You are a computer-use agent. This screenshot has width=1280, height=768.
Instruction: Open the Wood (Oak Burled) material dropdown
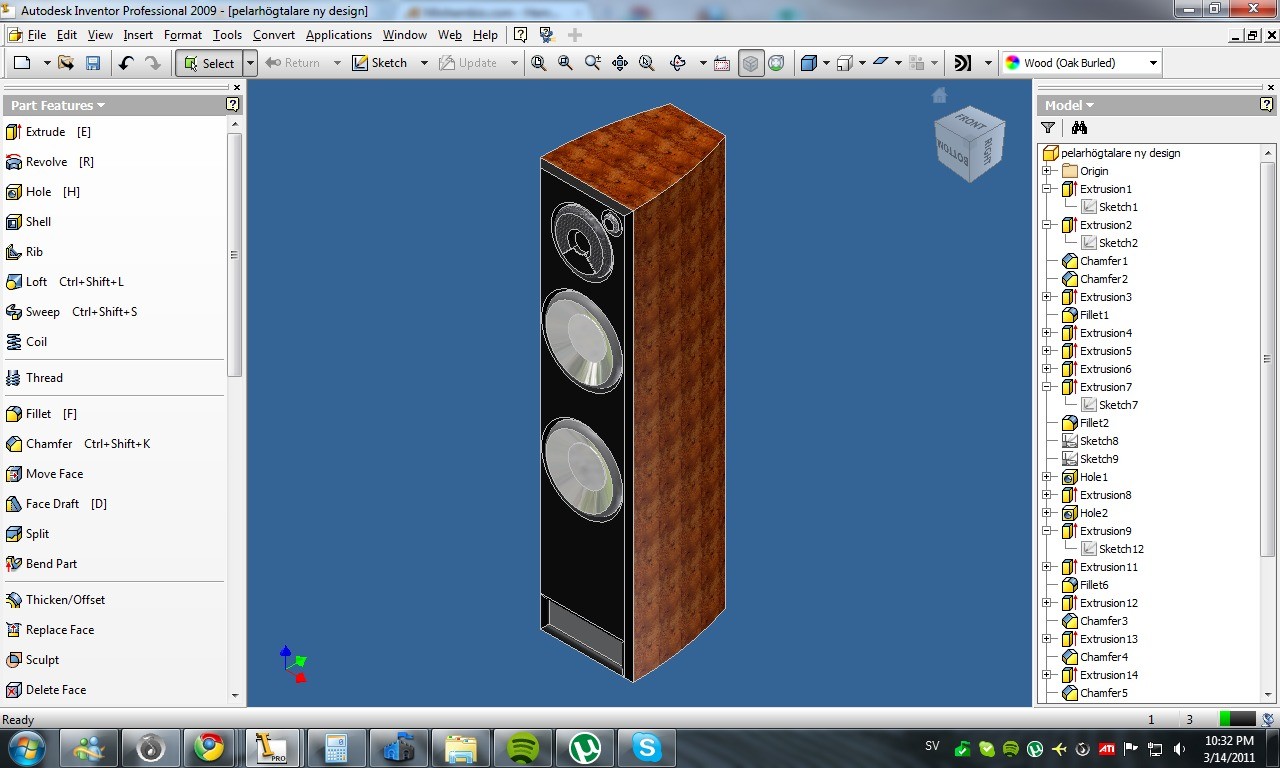click(x=1081, y=63)
